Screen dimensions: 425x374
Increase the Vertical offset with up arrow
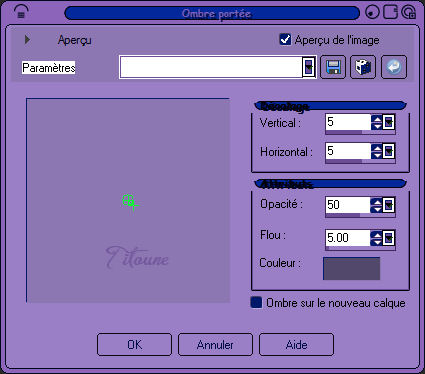(x=377, y=119)
